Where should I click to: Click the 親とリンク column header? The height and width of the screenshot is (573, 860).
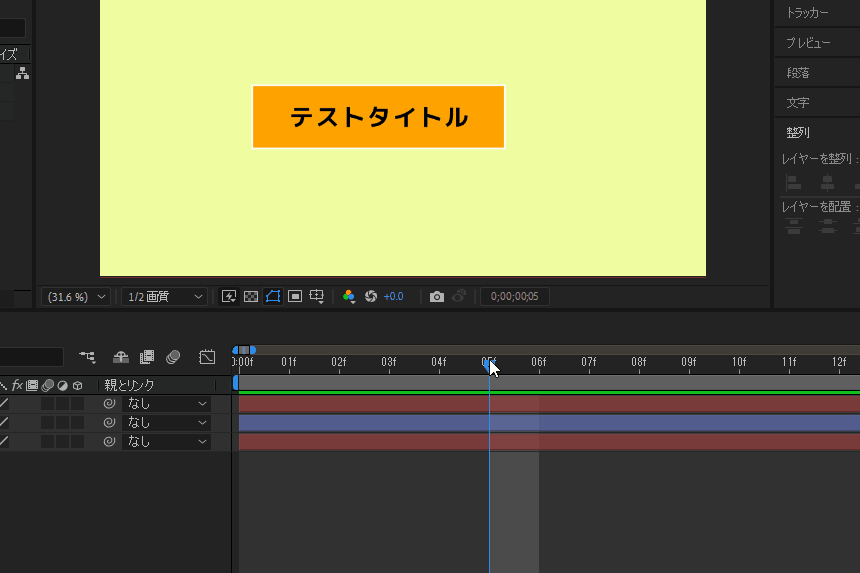click(129, 385)
